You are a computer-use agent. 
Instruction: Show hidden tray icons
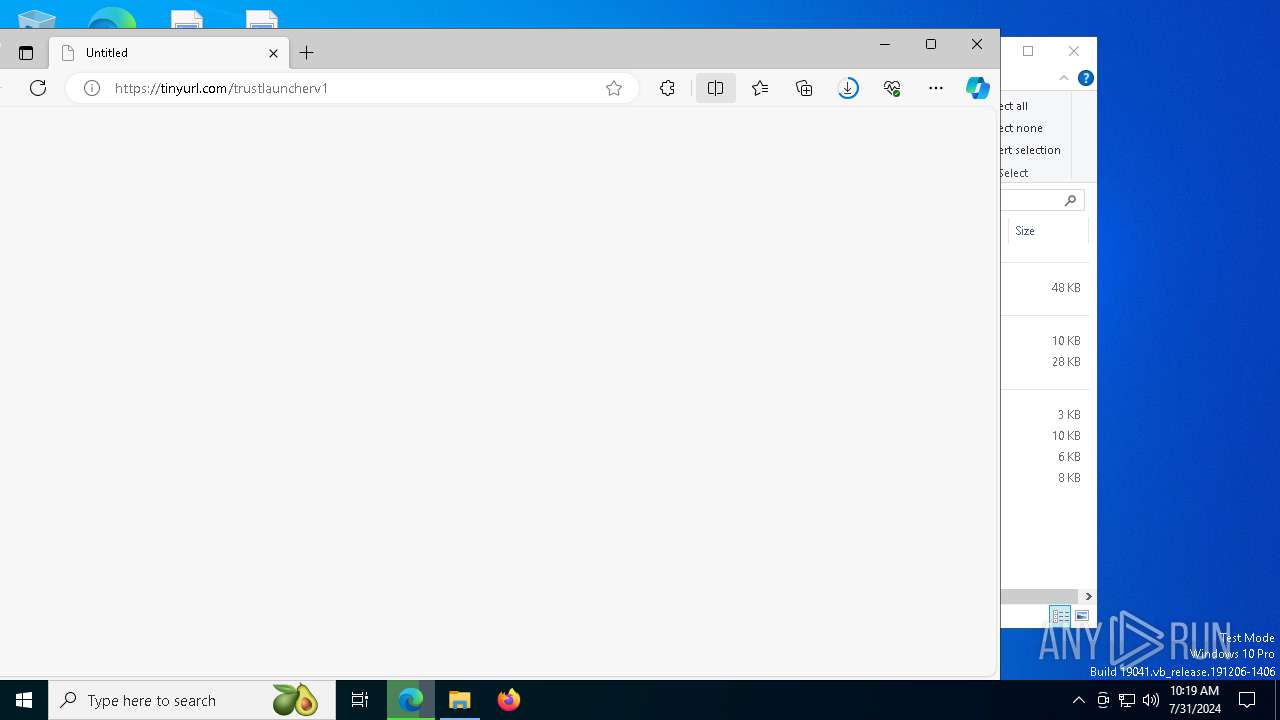pyautogui.click(x=1078, y=700)
